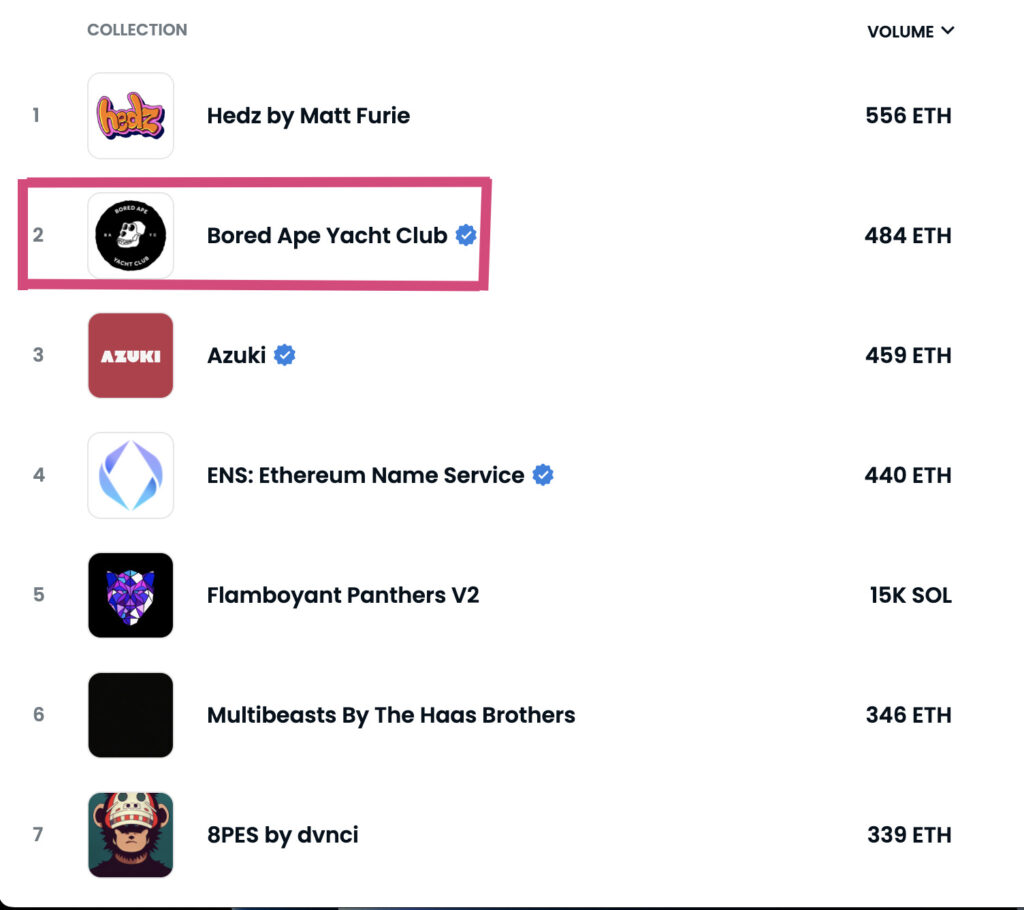This screenshot has width=1024, height=910.
Task: Click the red Azuki collection logo
Action: [130, 356]
